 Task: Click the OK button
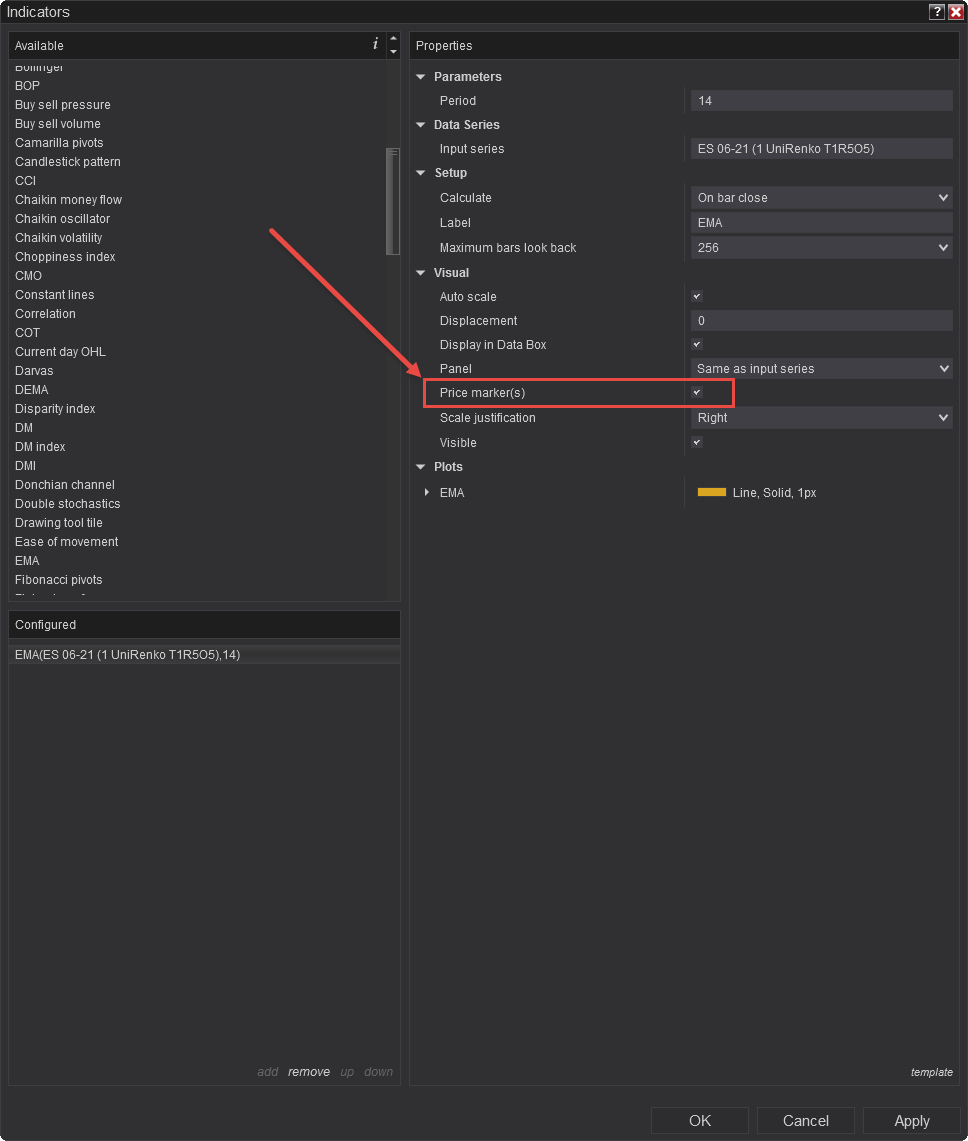(x=700, y=1121)
